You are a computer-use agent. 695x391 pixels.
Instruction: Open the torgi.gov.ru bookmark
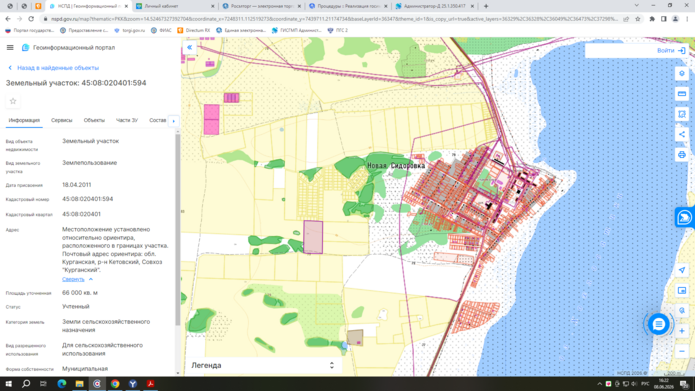tap(129, 31)
